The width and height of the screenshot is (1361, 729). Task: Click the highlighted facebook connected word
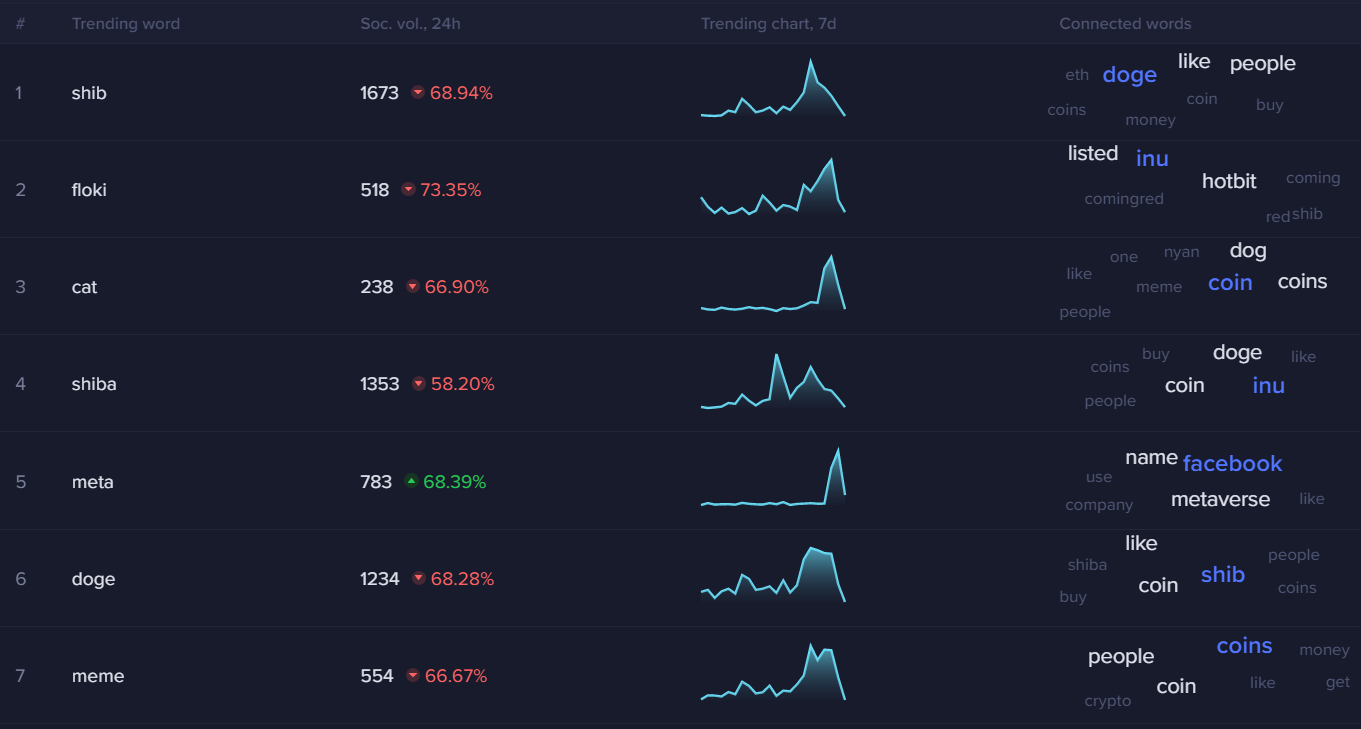click(1232, 464)
